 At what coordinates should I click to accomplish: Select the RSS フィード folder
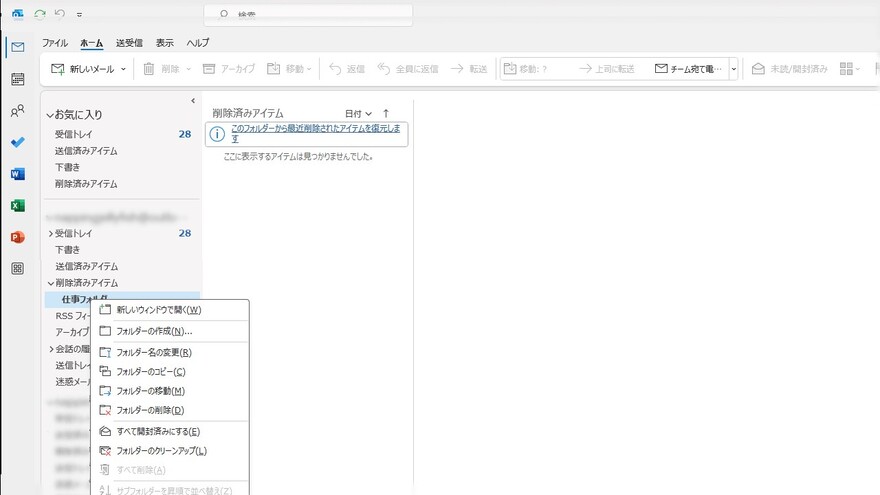coord(72,316)
